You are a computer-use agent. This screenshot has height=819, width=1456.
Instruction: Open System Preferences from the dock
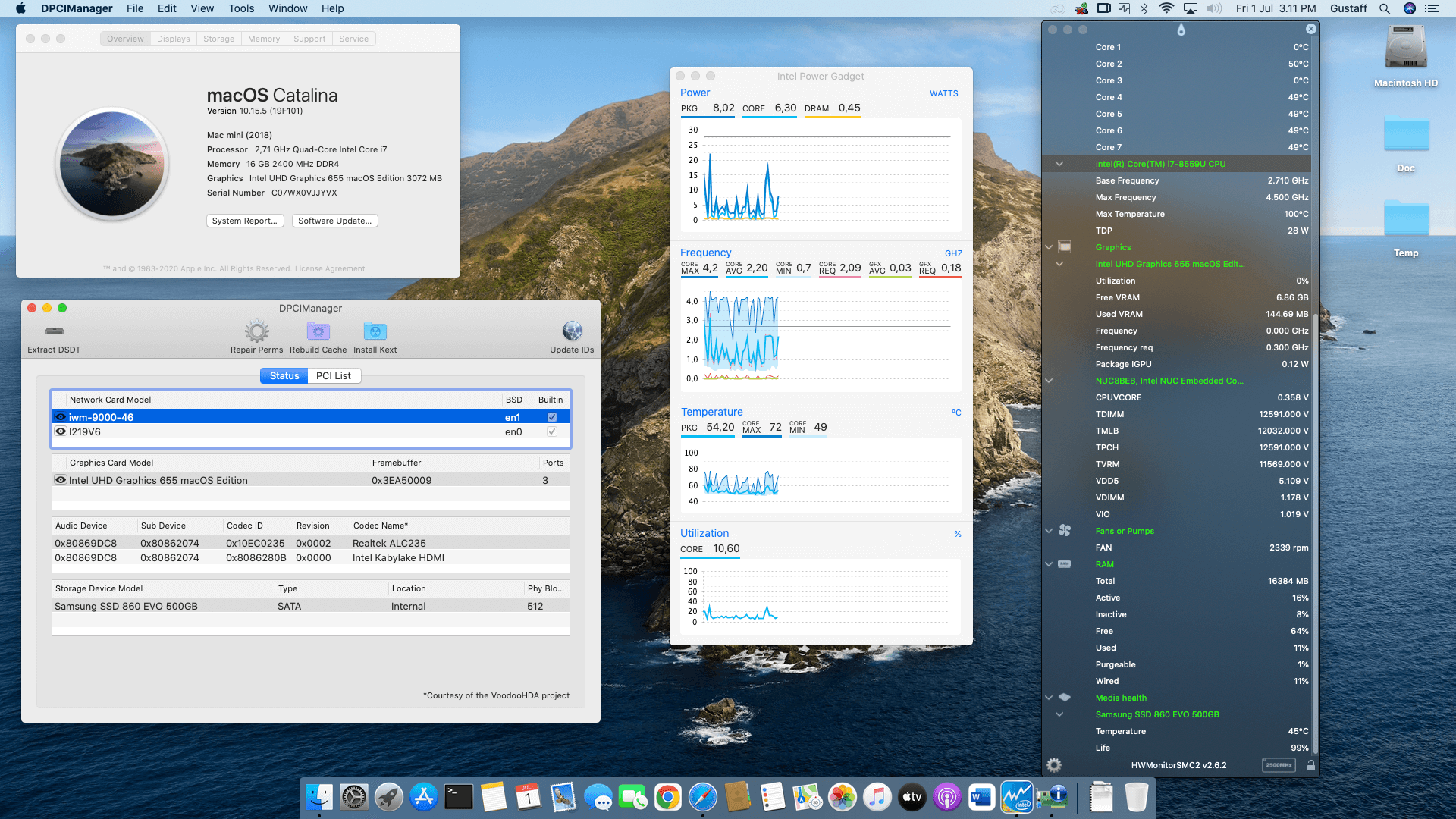pos(354,797)
